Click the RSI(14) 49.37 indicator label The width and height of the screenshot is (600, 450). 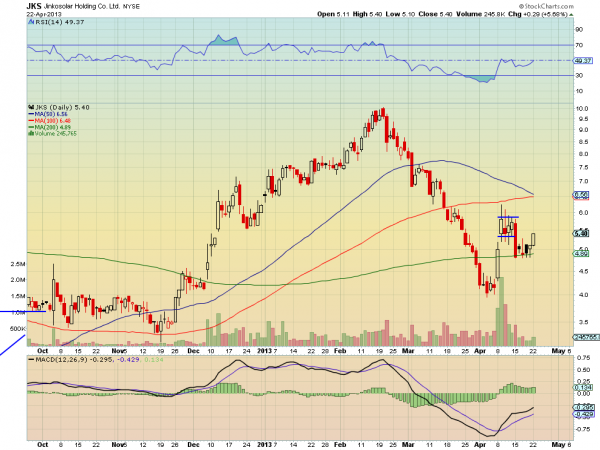pyautogui.click(x=60, y=22)
